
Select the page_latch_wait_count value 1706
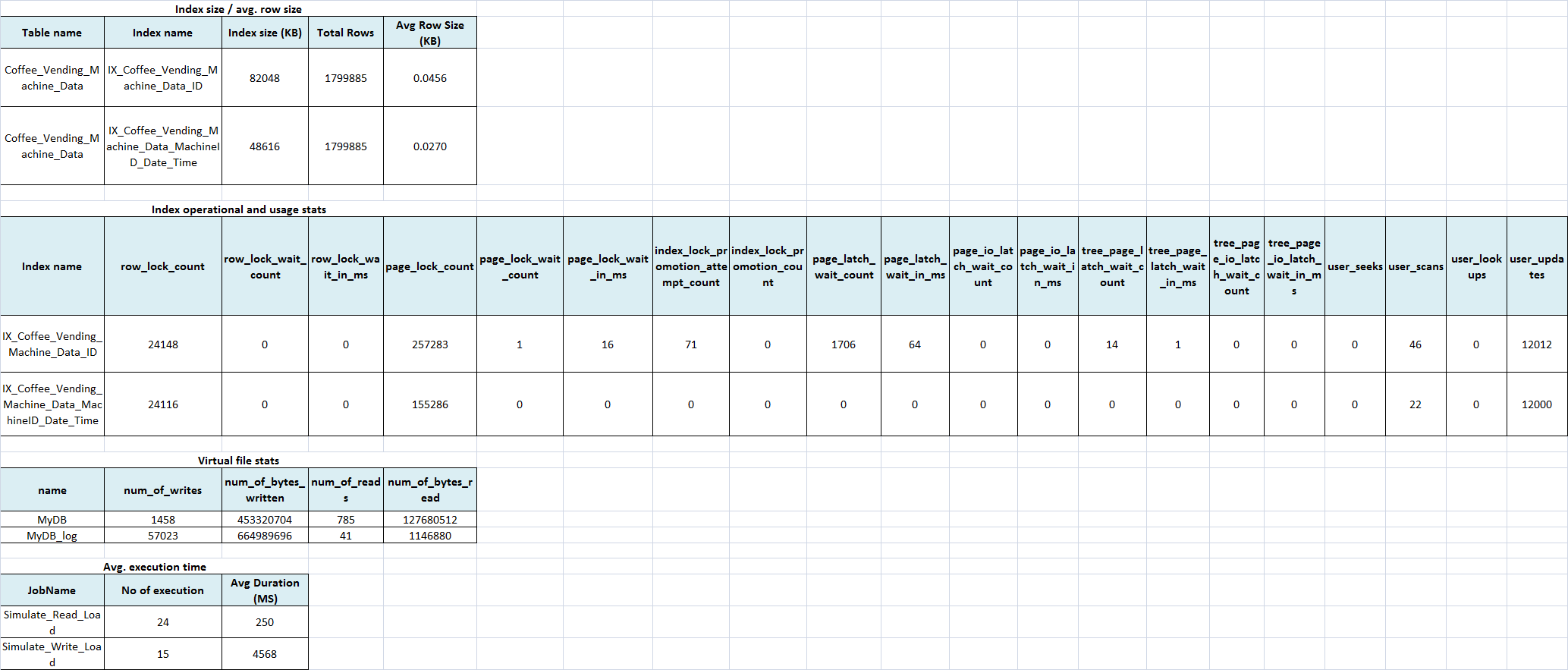(x=843, y=344)
